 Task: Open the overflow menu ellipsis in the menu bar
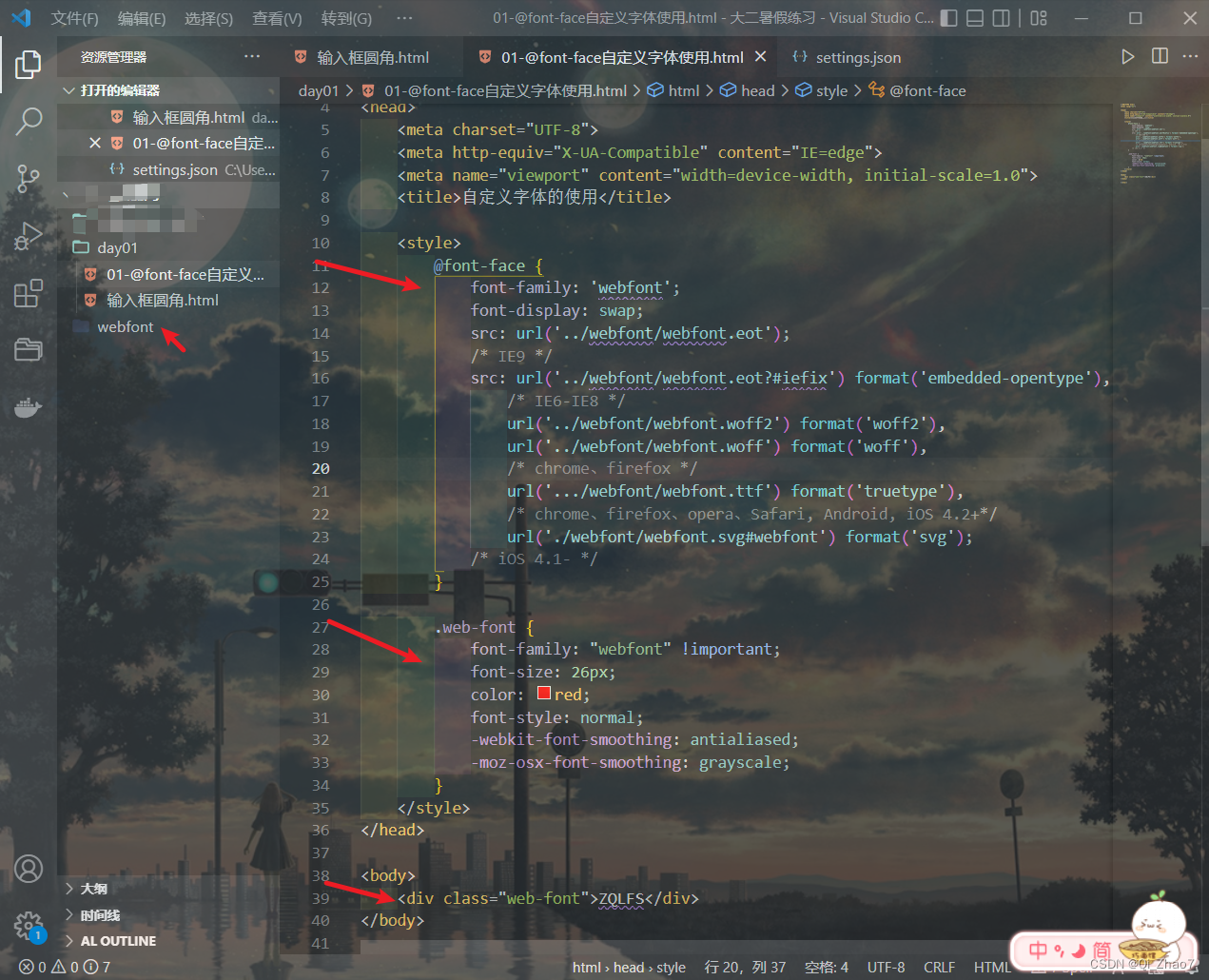click(404, 18)
